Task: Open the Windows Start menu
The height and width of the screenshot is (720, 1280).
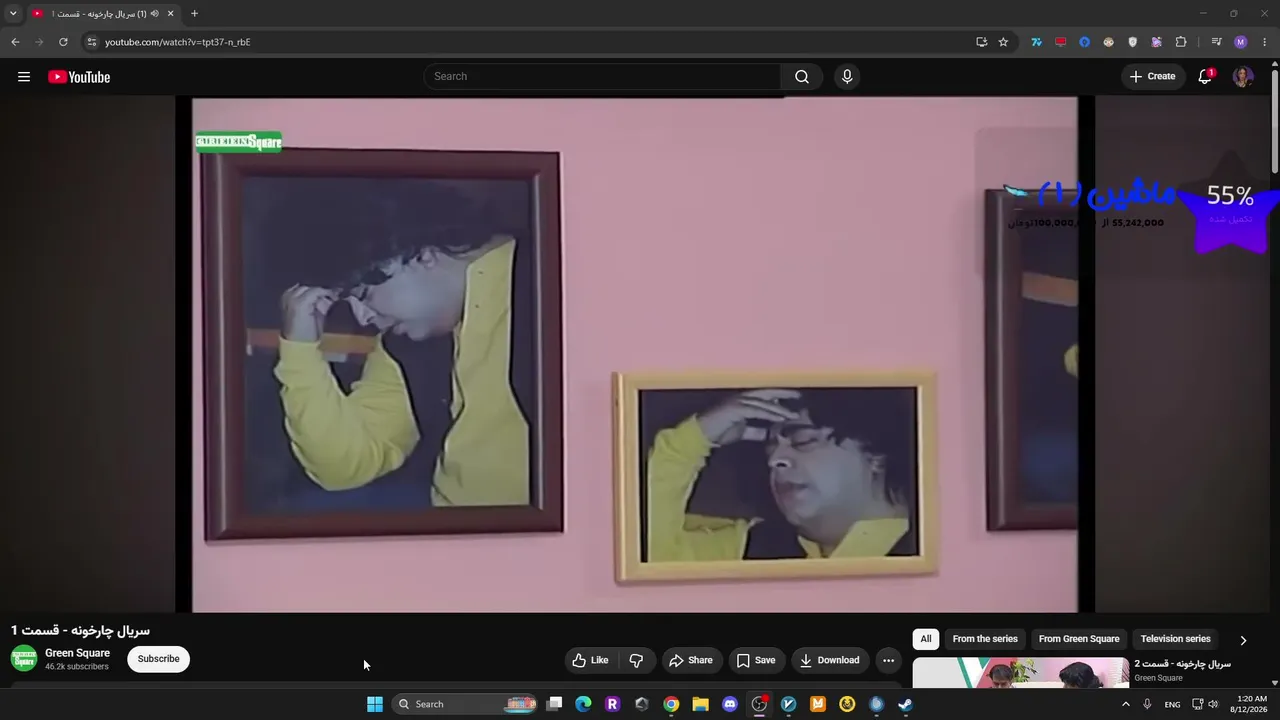Action: [x=375, y=704]
